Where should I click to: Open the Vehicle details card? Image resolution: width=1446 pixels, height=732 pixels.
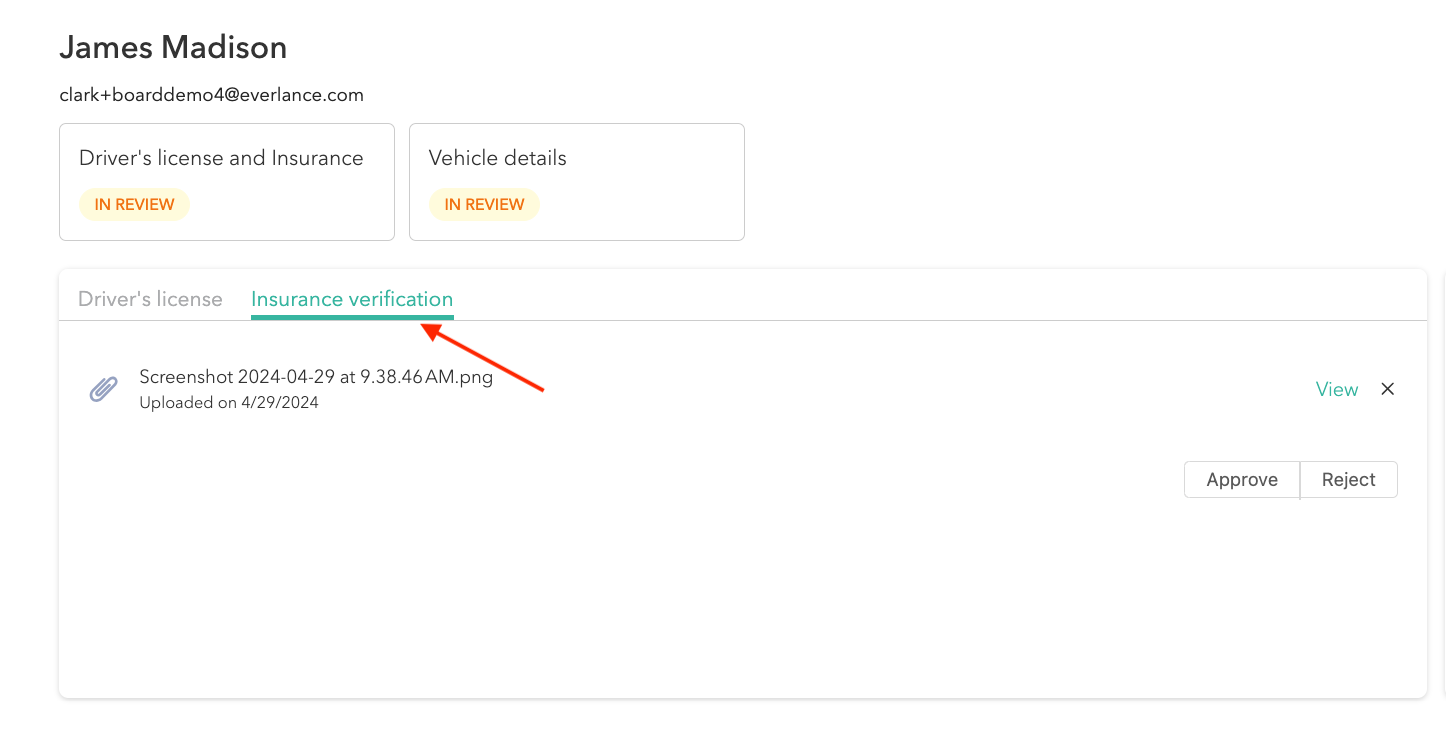point(576,182)
